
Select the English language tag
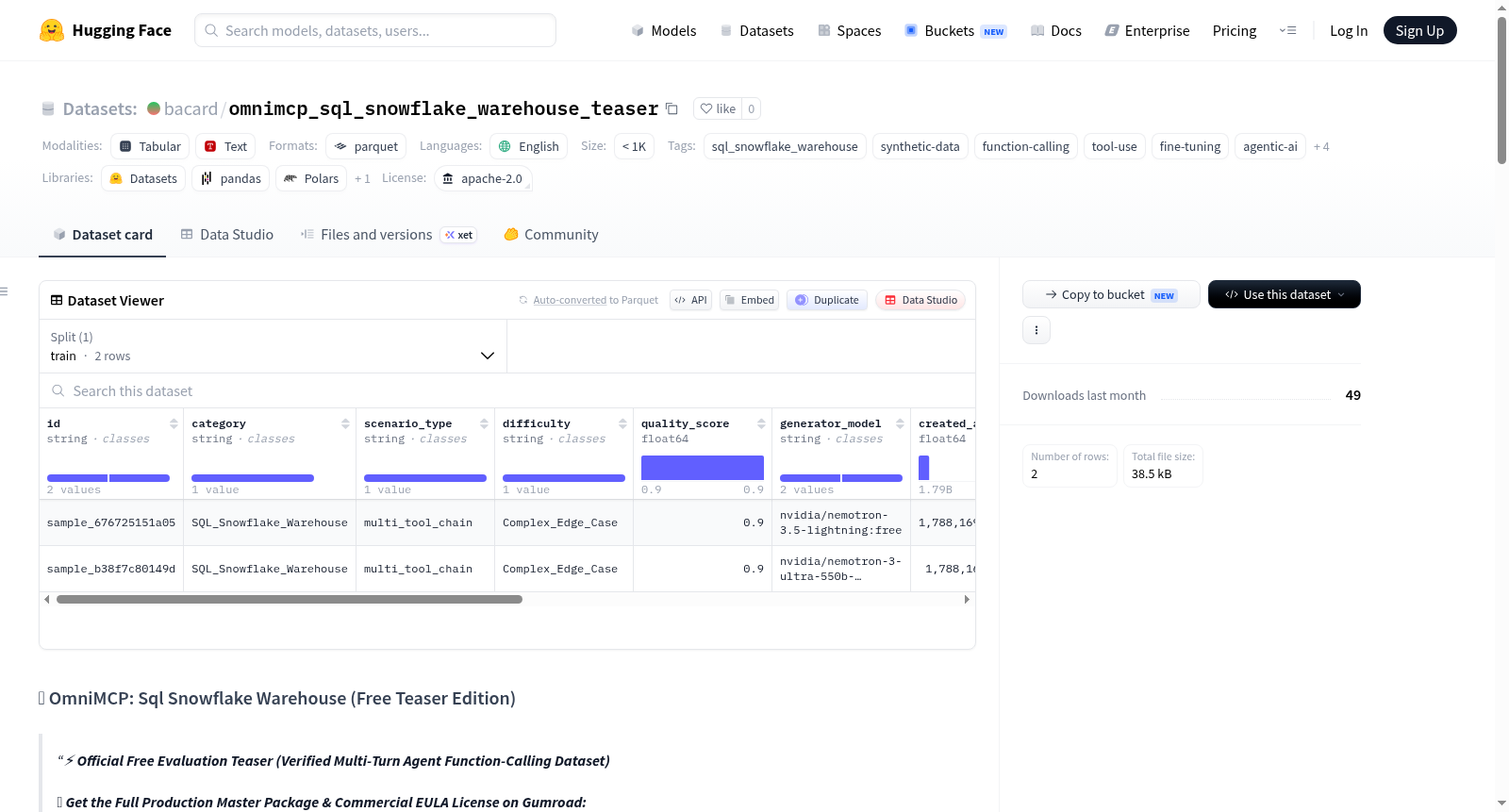click(528, 146)
